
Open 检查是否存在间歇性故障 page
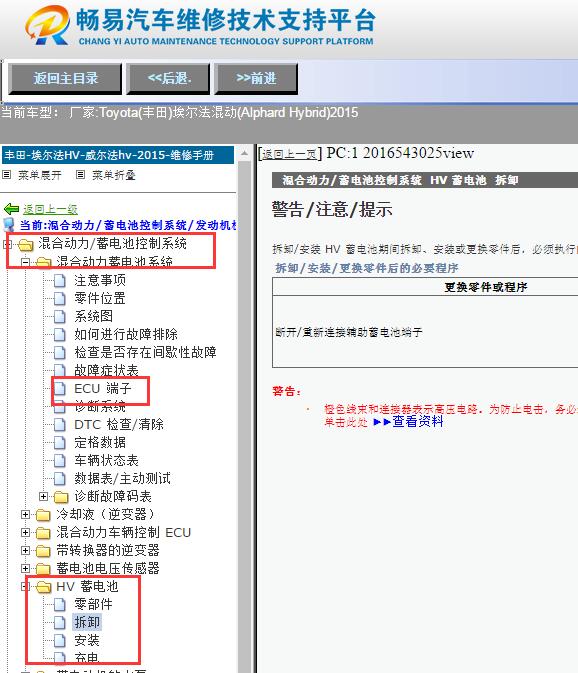tap(145, 352)
